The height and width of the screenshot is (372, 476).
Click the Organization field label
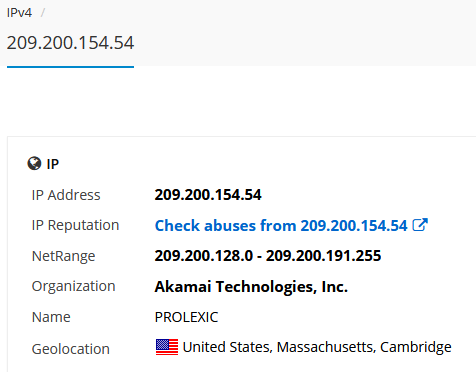pyautogui.click(x=73, y=287)
